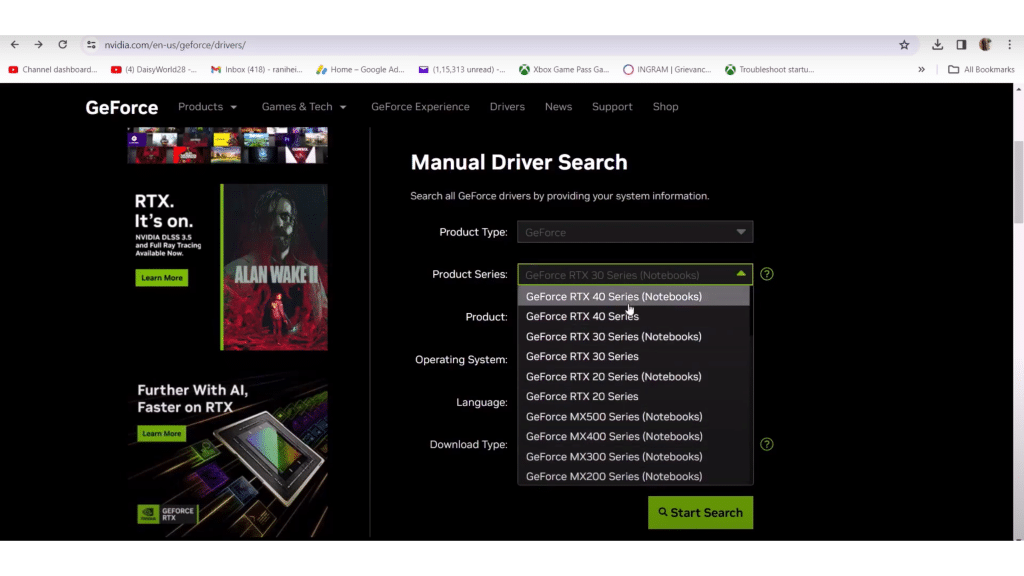The image size is (1024, 576).
Task: Select GeForce RTX 30 Series (Notebooks)
Action: click(633, 336)
